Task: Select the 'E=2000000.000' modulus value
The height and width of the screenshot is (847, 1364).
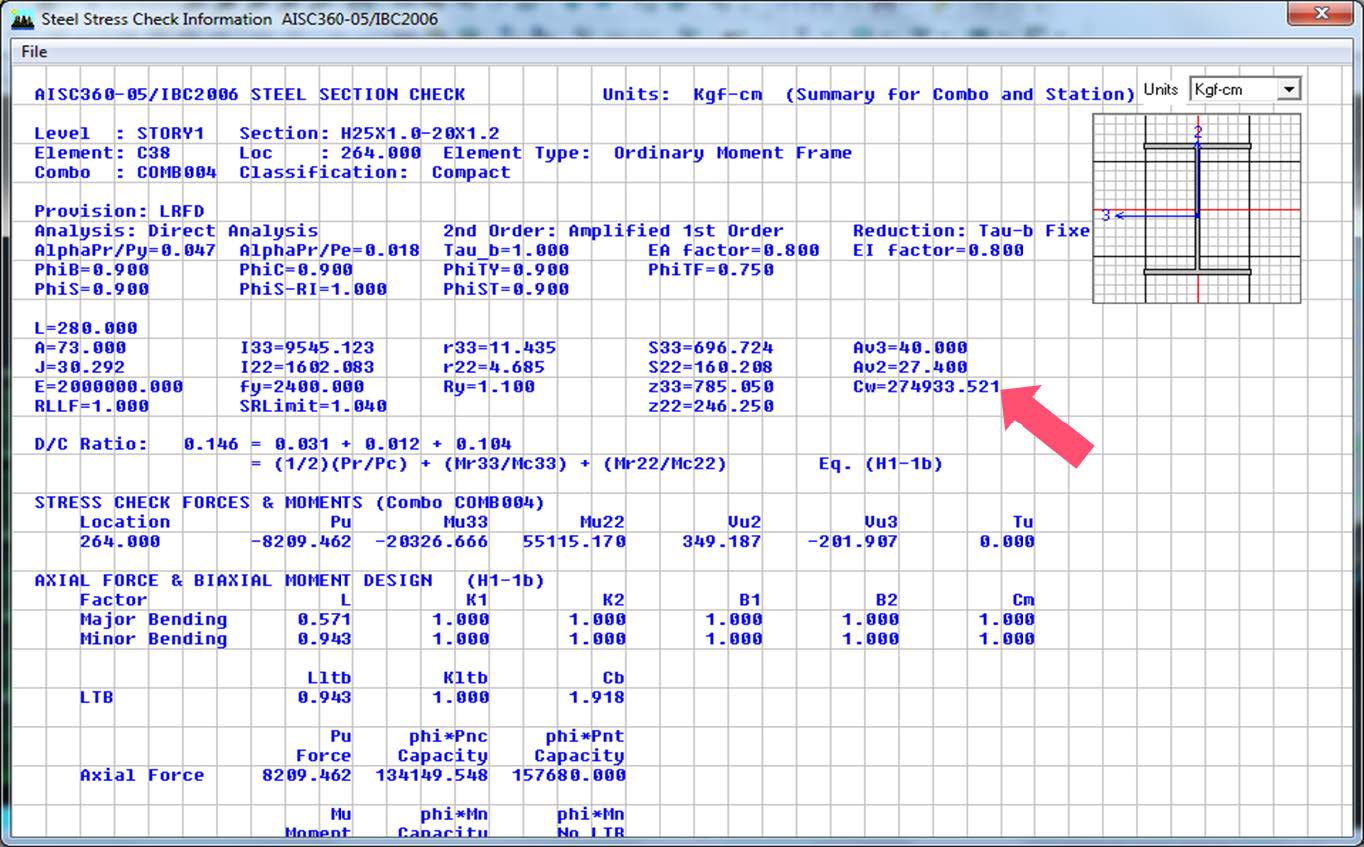Action: (x=109, y=387)
